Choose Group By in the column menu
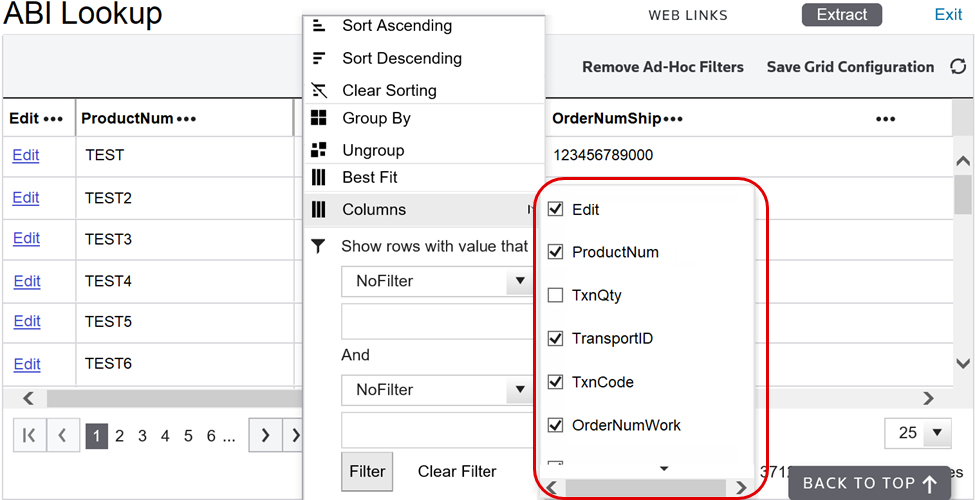 coord(376,118)
